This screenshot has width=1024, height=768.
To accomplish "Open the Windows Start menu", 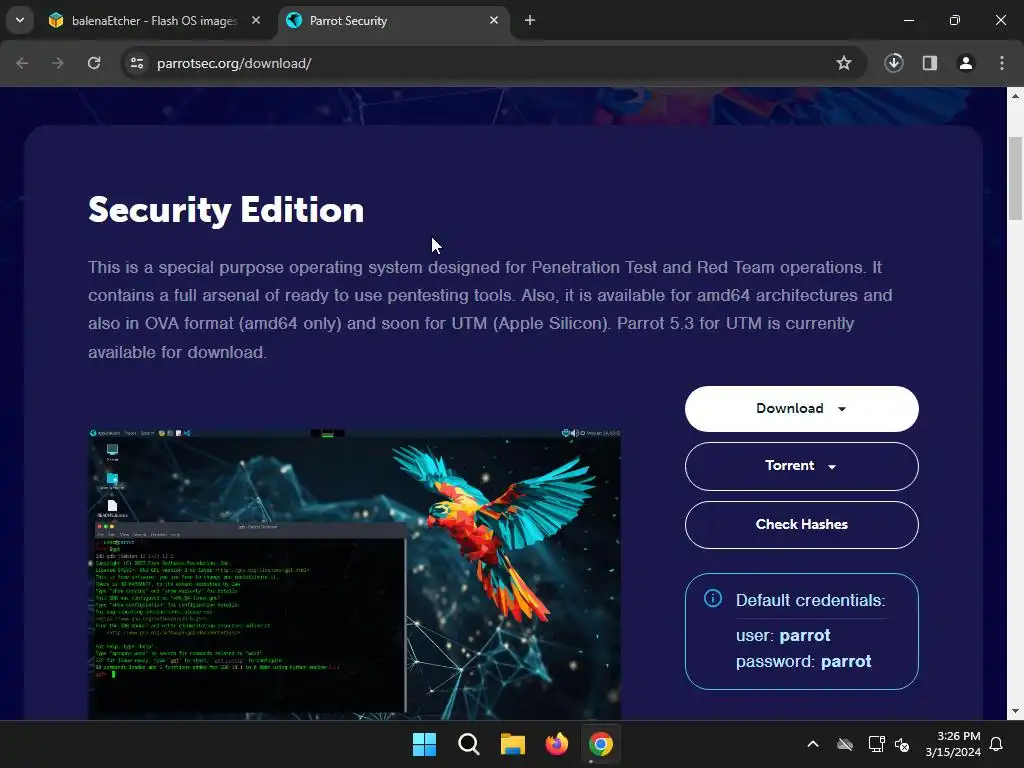I will click(x=424, y=744).
